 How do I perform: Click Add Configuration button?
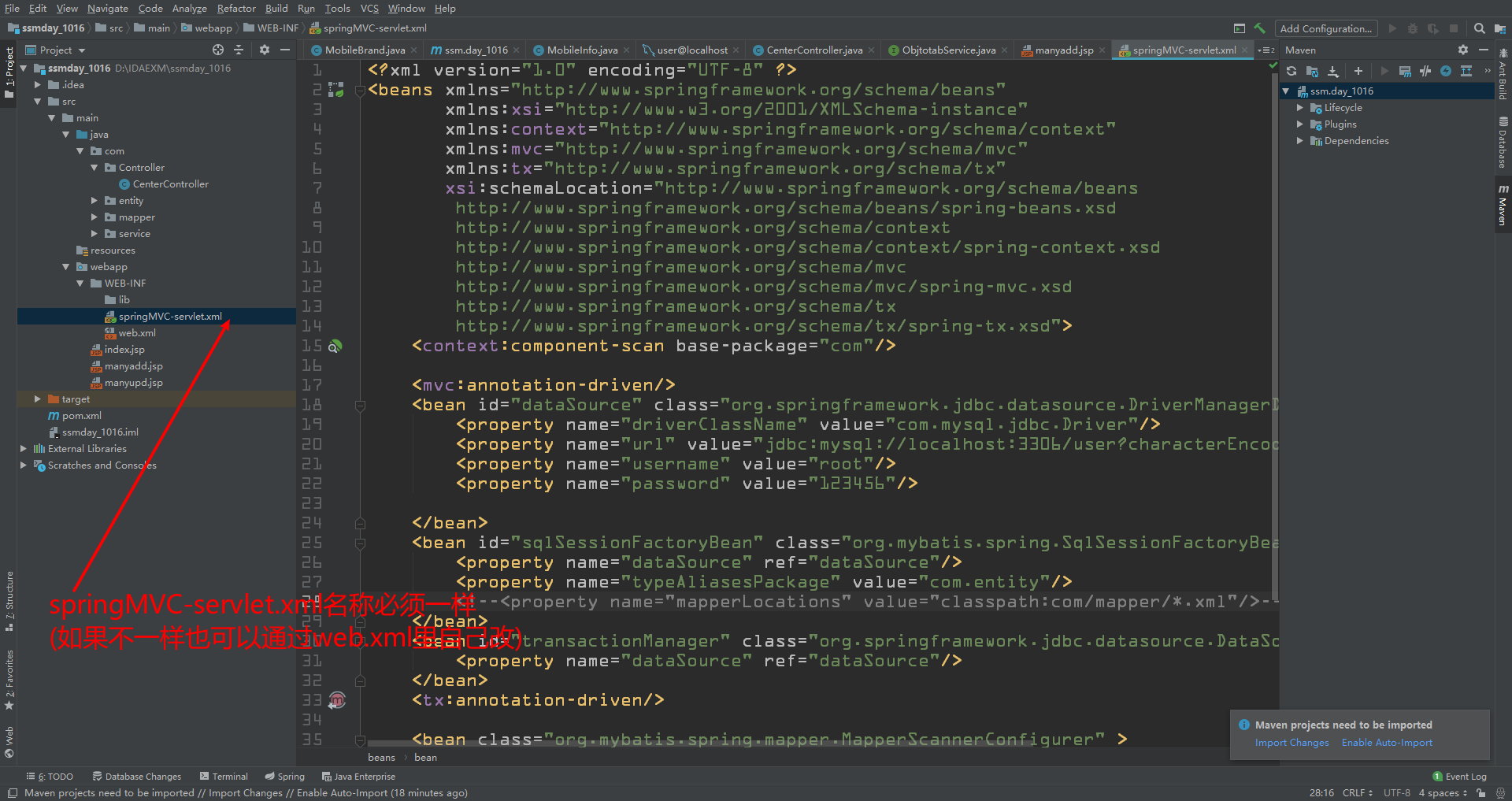[1326, 28]
